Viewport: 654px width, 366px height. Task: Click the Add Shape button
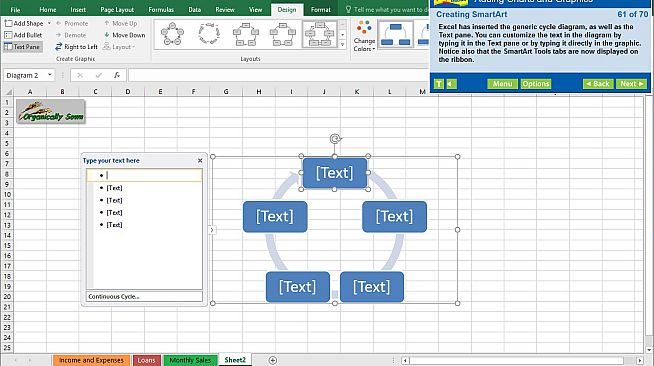(24, 23)
